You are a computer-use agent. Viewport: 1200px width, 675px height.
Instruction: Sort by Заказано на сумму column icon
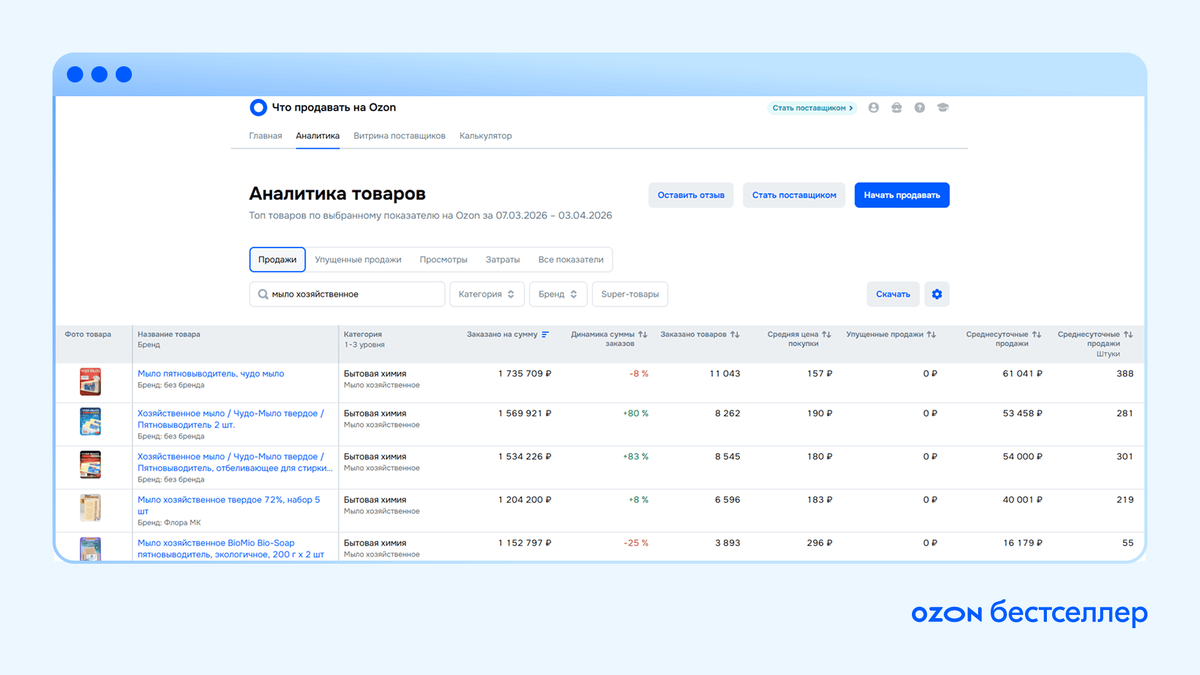pyautogui.click(x=545, y=334)
